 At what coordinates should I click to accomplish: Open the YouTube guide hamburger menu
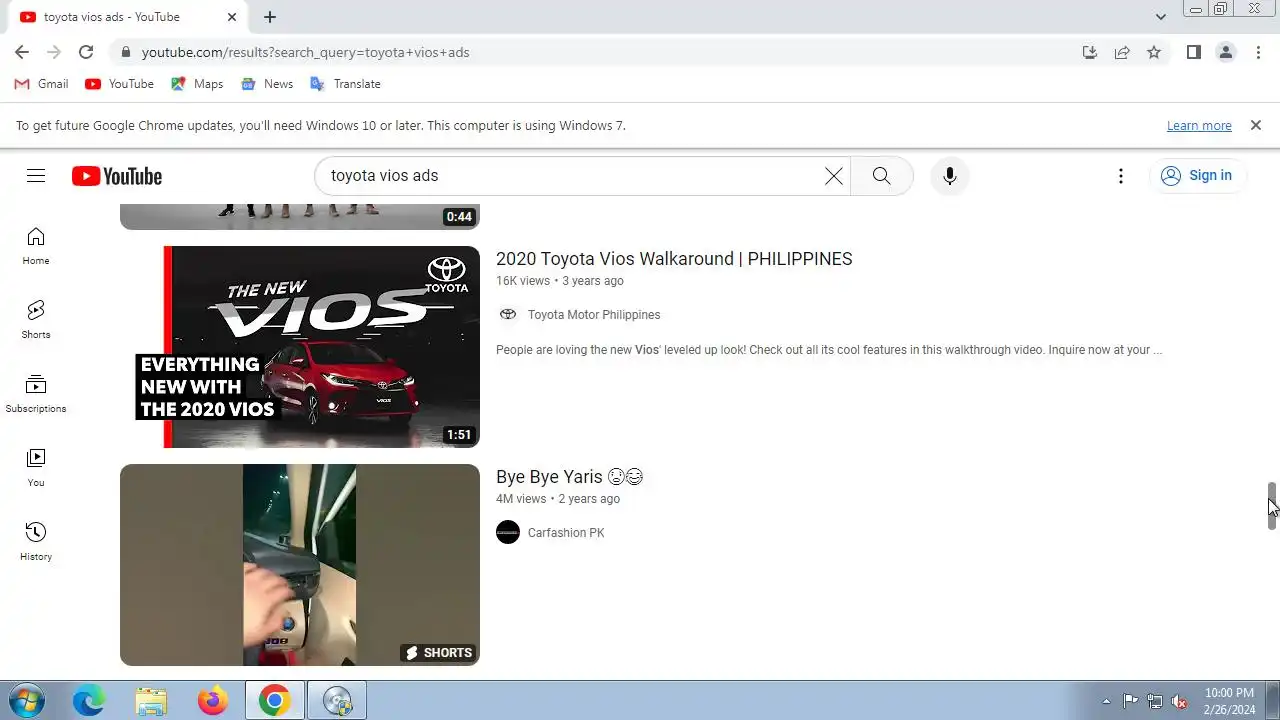click(36, 176)
